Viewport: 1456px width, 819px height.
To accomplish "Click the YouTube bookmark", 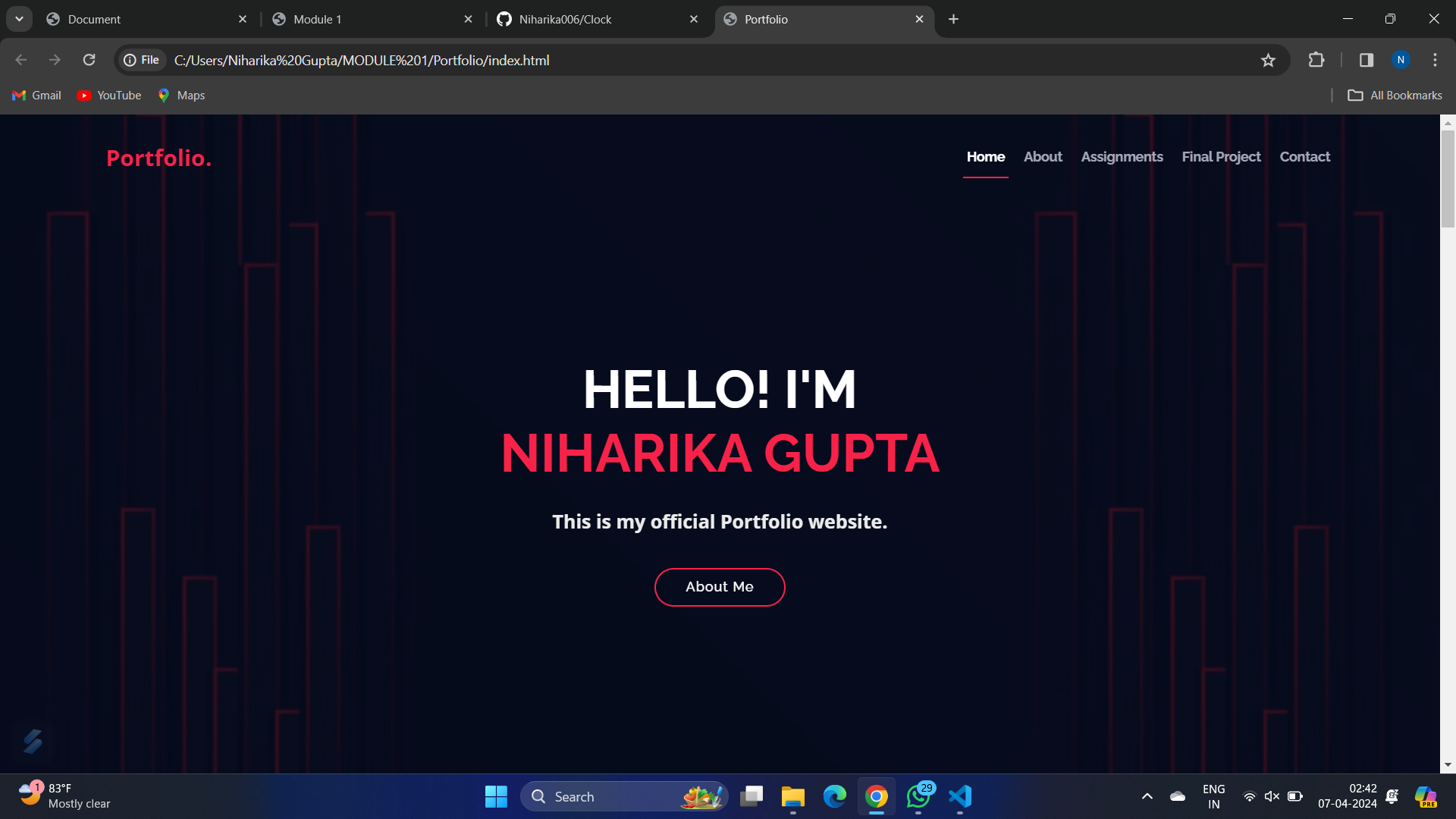I will (x=109, y=96).
